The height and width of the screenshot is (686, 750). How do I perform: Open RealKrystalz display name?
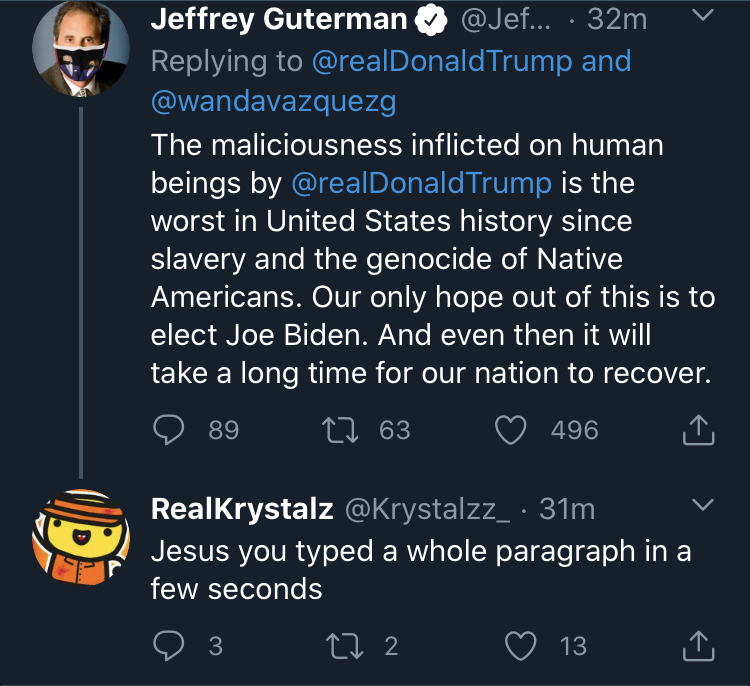[242, 509]
